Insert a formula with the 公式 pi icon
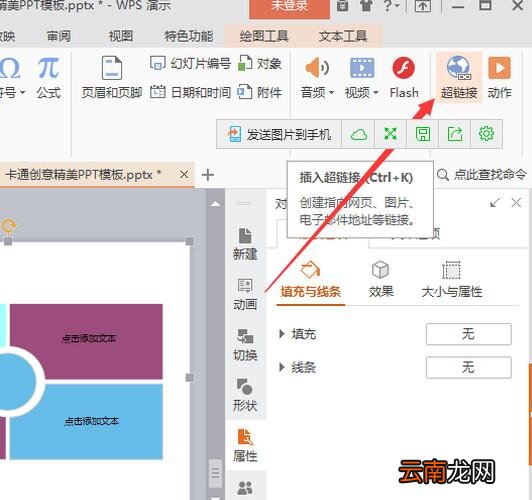This screenshot has width=532, height=500. point(48,68)
